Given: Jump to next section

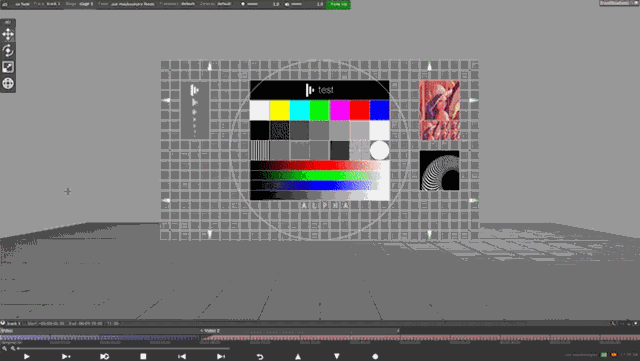Looking at the screenshot, I should click(221, 357).
